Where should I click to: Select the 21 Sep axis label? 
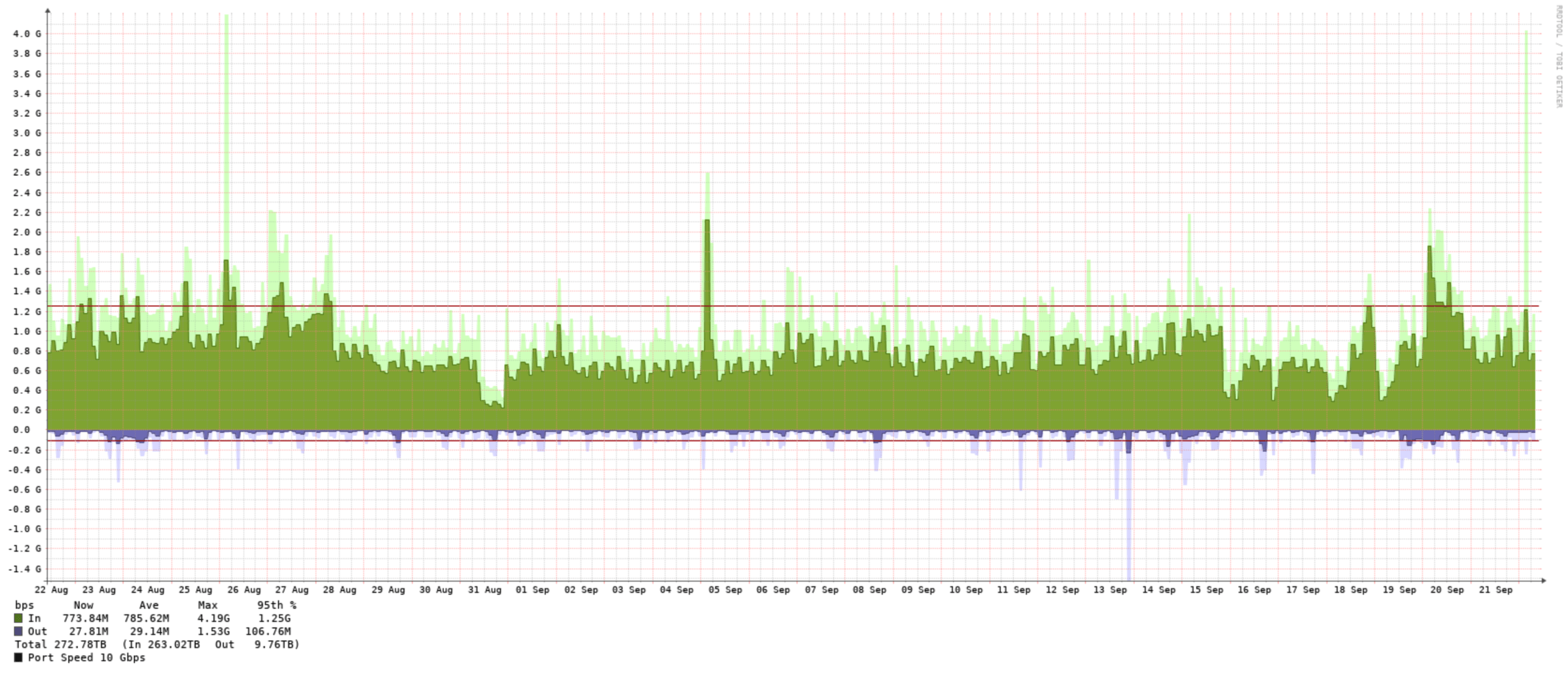coord(1497,590)
